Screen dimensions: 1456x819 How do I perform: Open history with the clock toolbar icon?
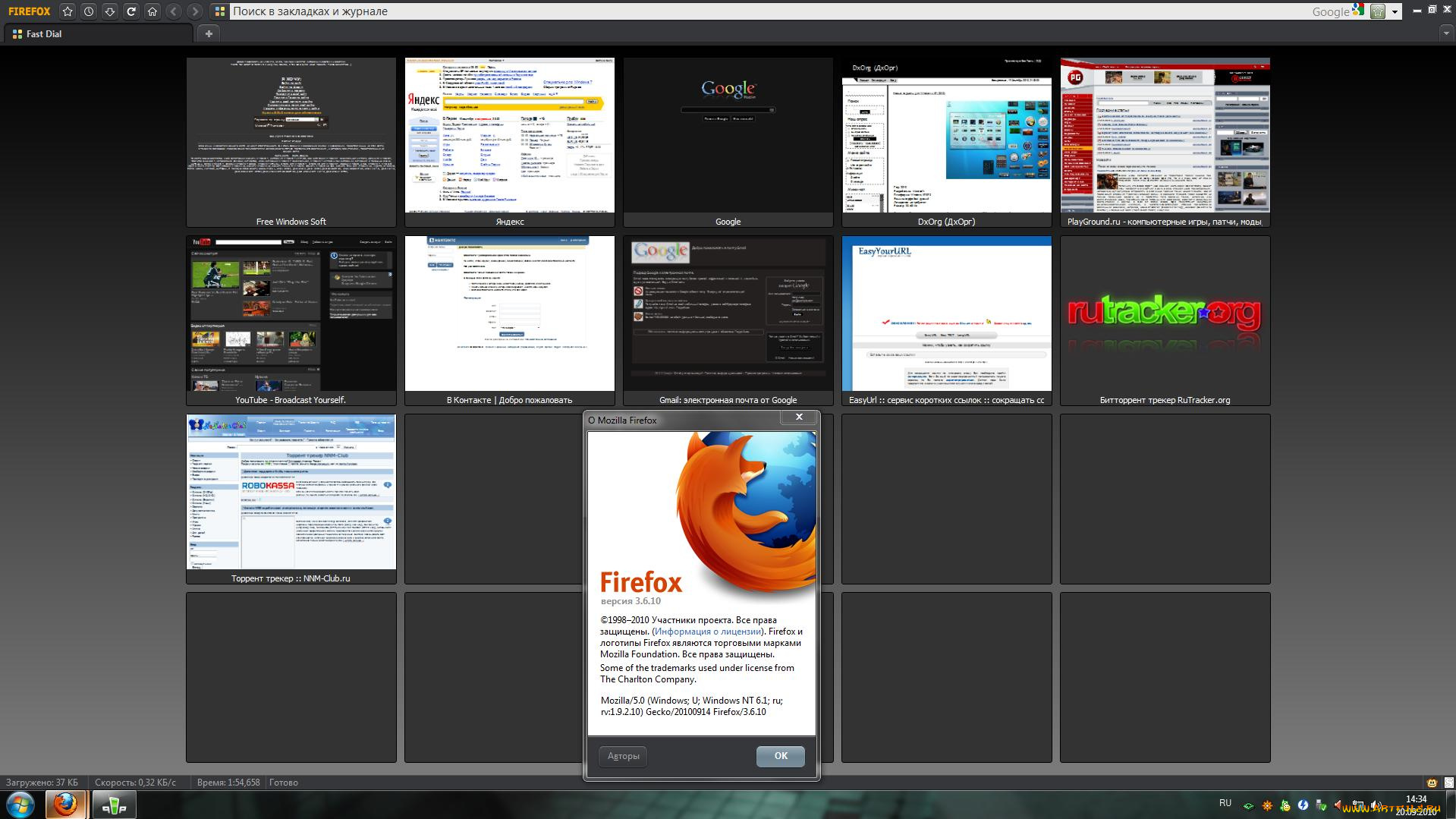click(89, 11)
